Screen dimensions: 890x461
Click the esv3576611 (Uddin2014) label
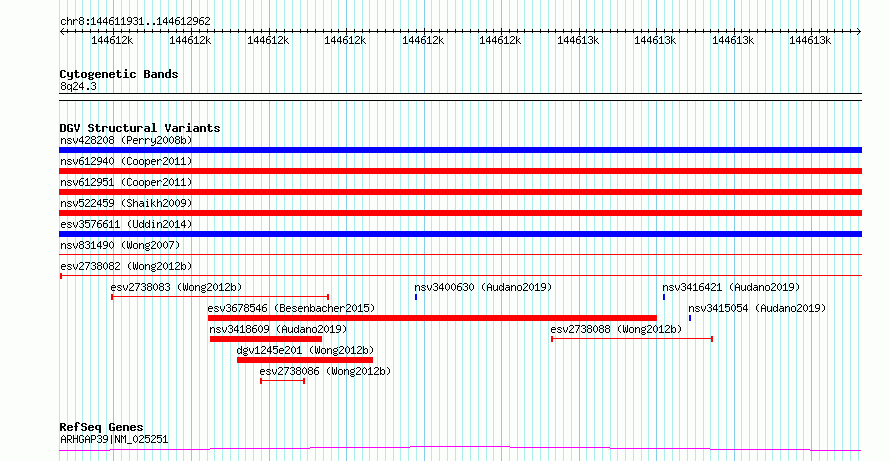coord(126,224)
